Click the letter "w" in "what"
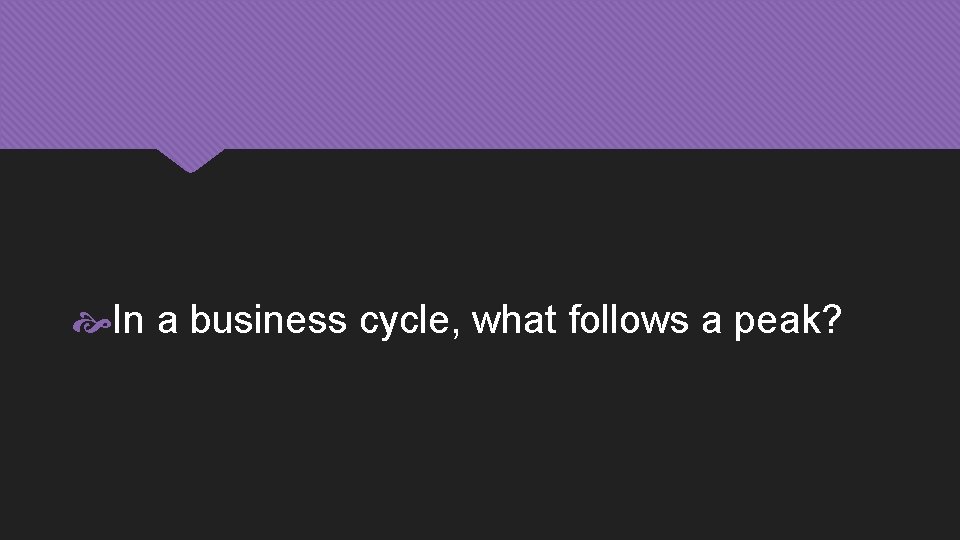960x540 pixels. [x=486, y=322]
